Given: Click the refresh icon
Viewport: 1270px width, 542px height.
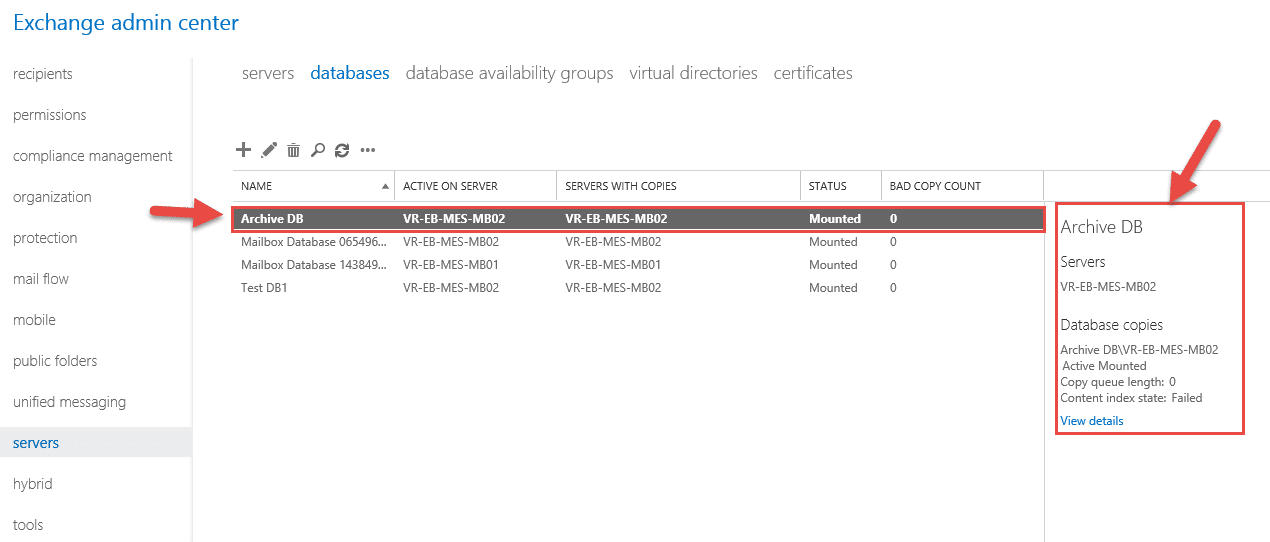Looking at the screenshot, I should [342, 150].
